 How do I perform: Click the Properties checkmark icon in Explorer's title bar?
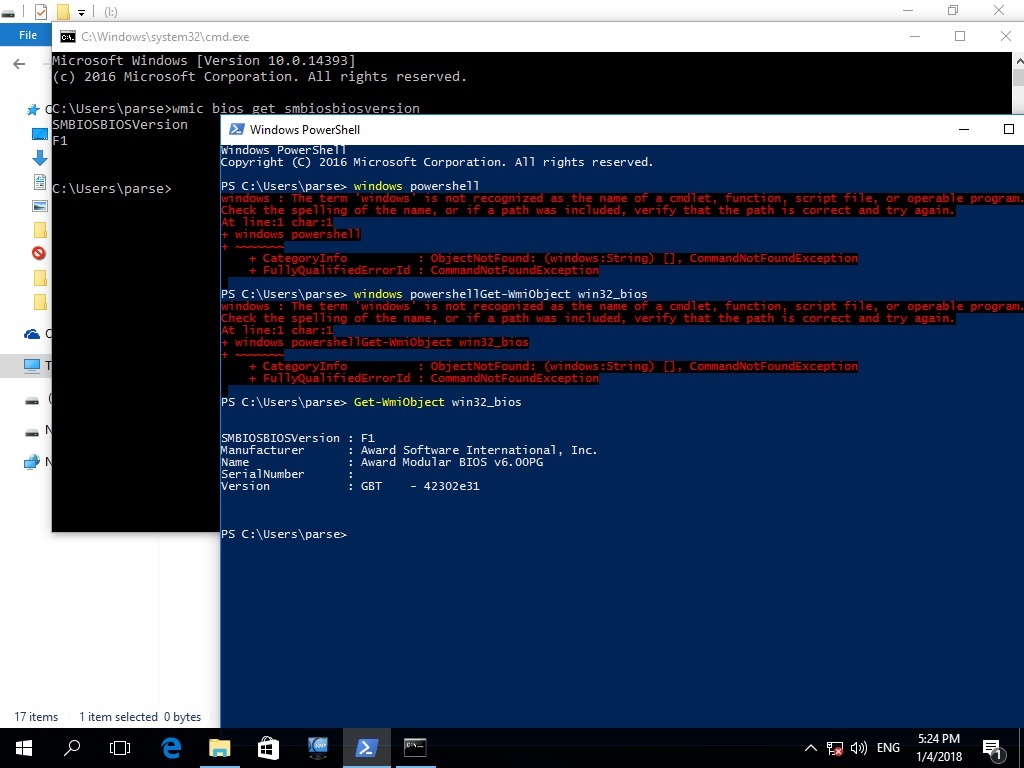[40, 11]
